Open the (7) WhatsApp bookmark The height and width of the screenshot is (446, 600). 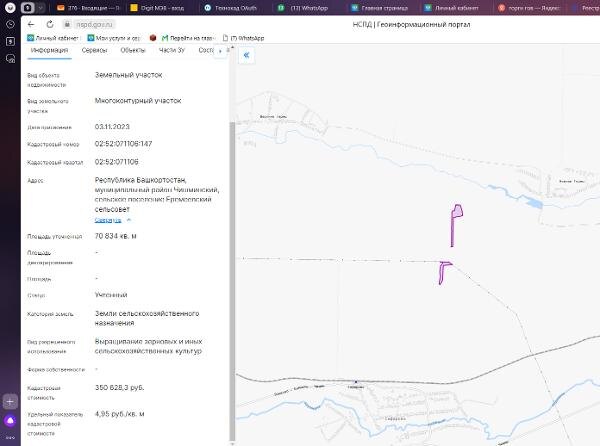point(243,38)
